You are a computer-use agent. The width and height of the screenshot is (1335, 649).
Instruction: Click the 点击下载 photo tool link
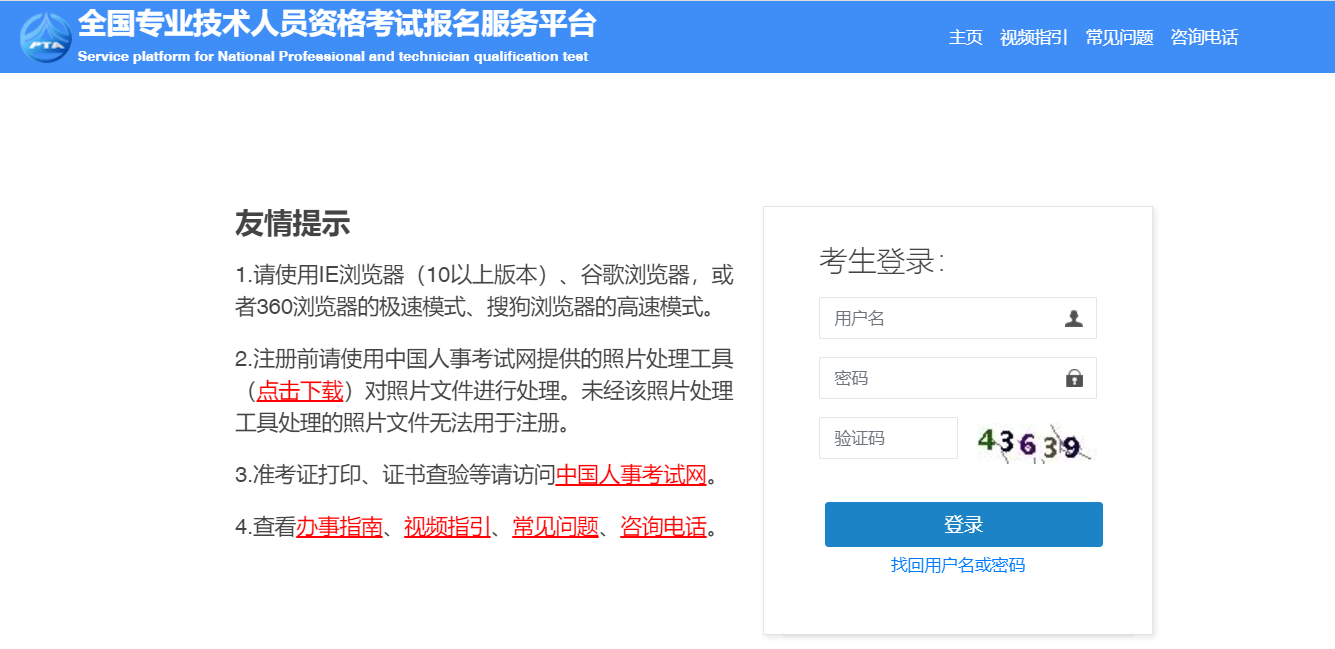[300, 392]
